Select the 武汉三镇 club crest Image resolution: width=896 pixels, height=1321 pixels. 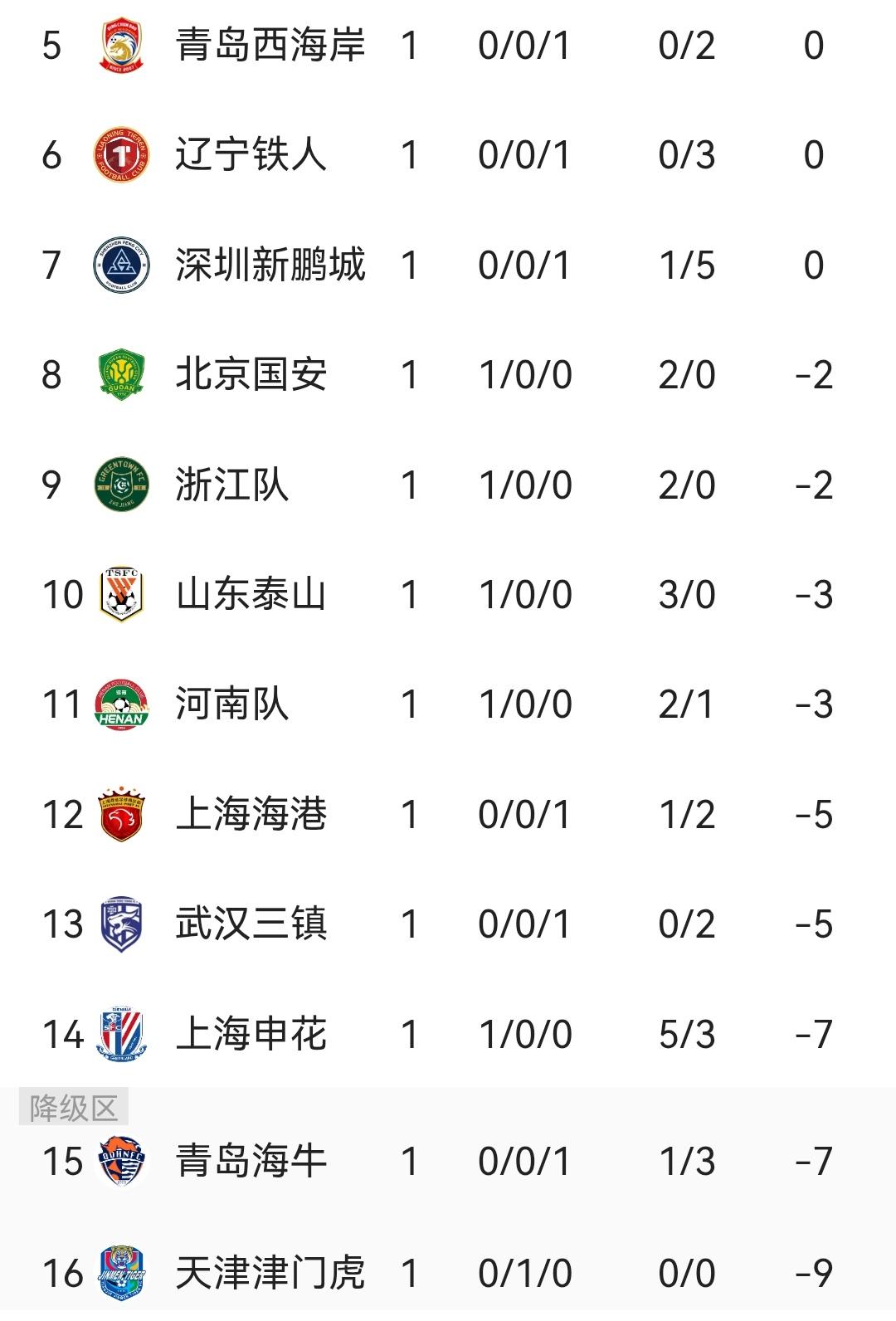121,924
